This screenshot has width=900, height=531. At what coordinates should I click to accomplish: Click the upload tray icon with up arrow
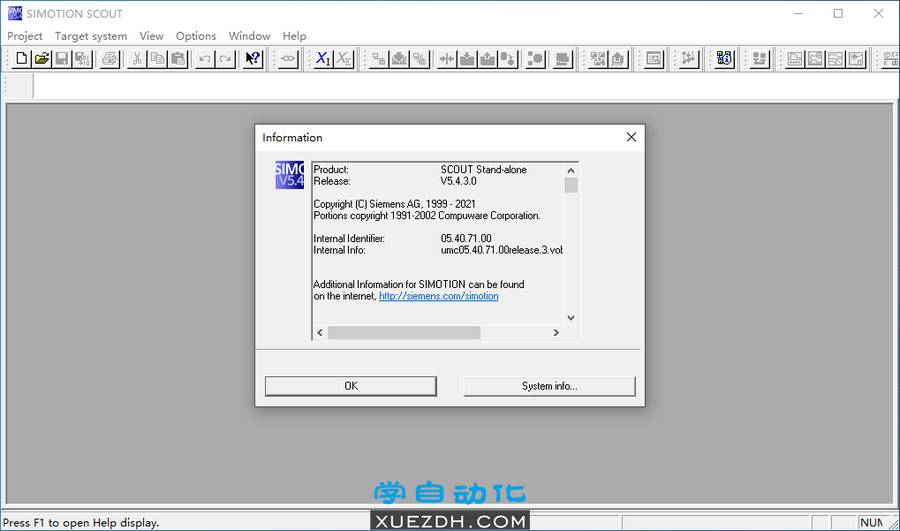[x=488, y=59]
